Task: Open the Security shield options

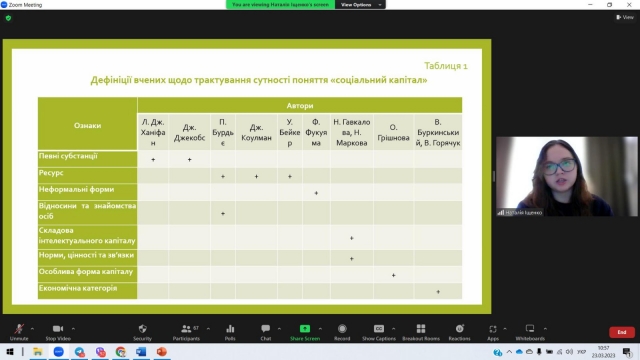Action: click(142, 332)
